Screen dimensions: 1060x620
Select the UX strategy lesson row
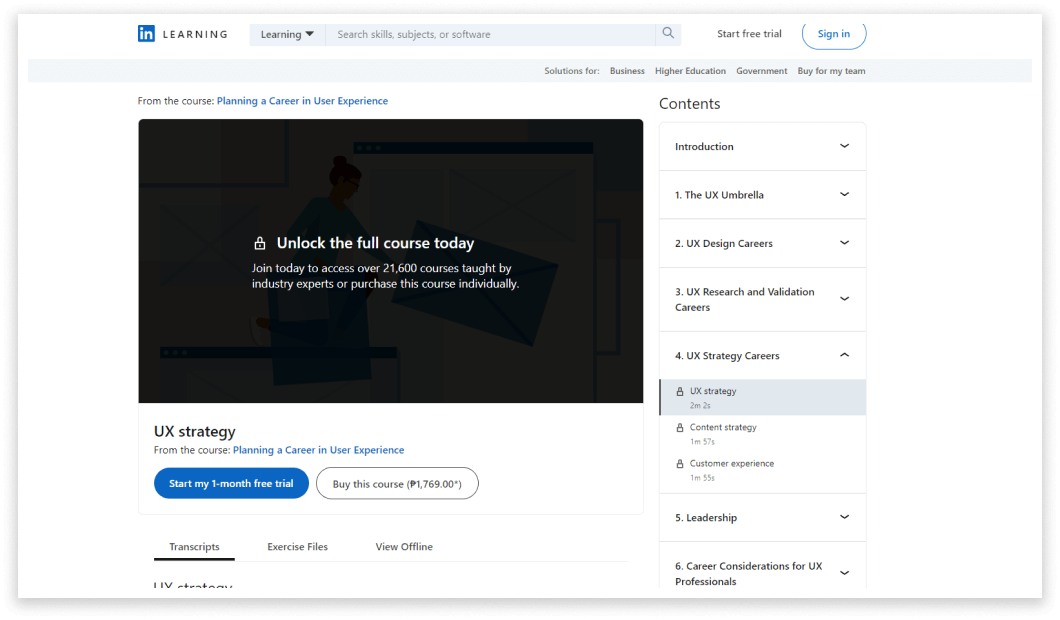tap(763, 398)
